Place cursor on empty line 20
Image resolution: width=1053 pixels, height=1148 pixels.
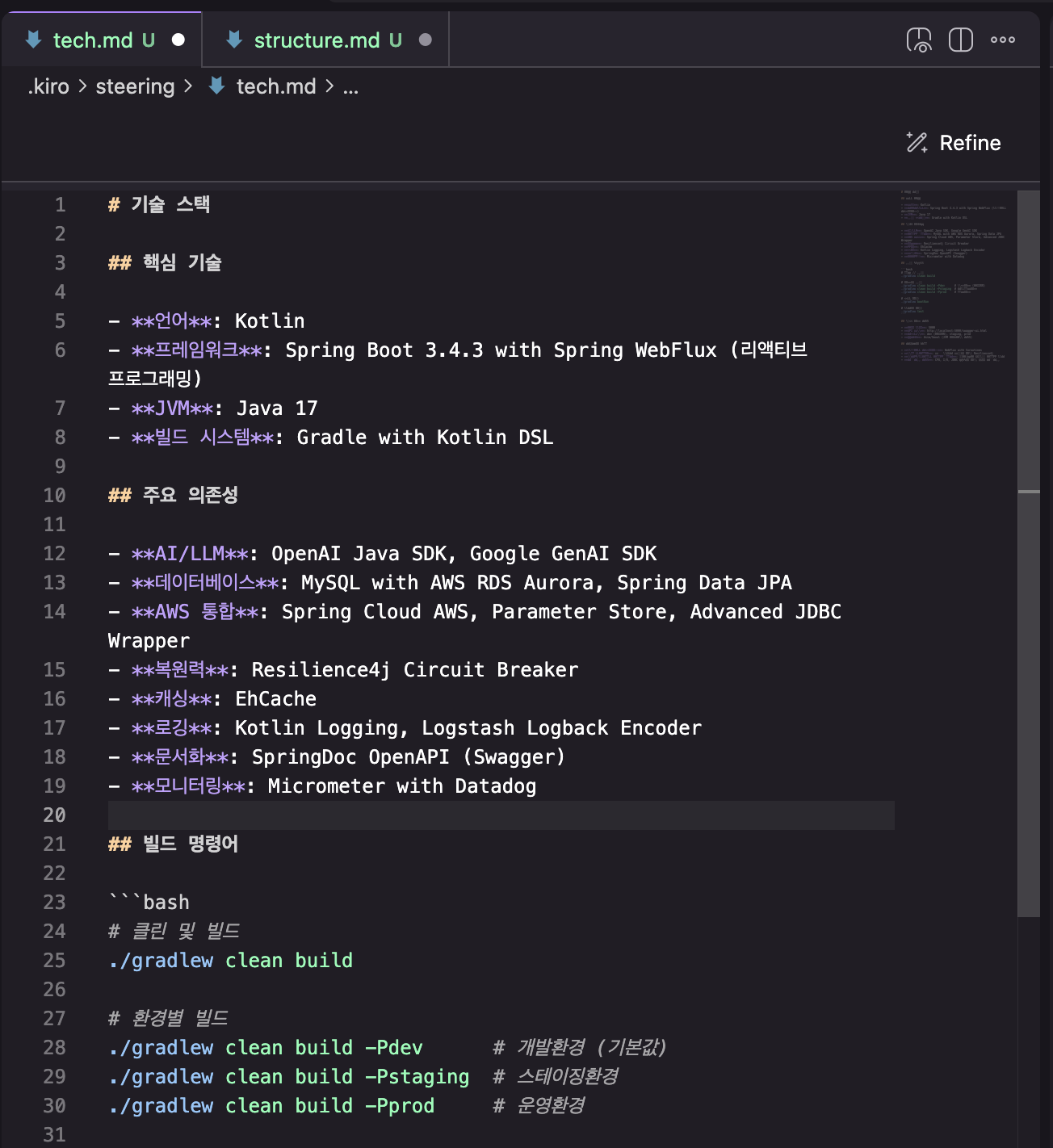(501, 815)
